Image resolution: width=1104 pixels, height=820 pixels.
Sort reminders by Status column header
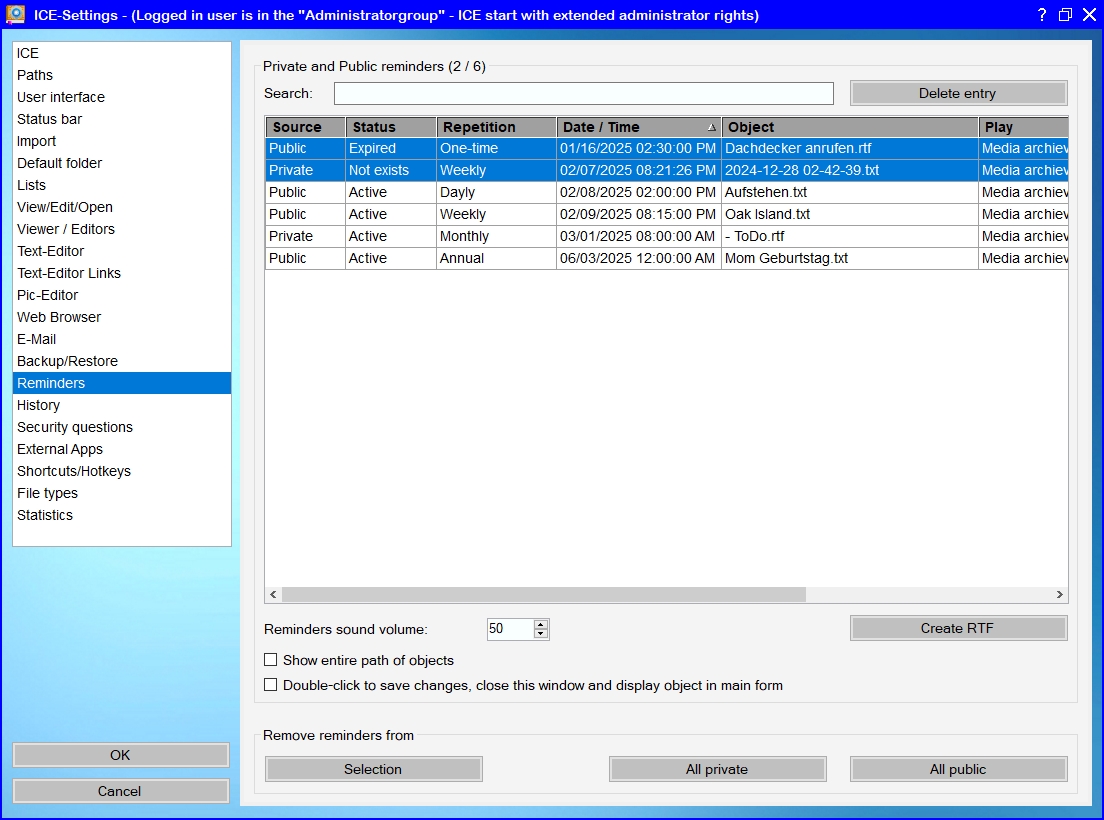(390, 127)
